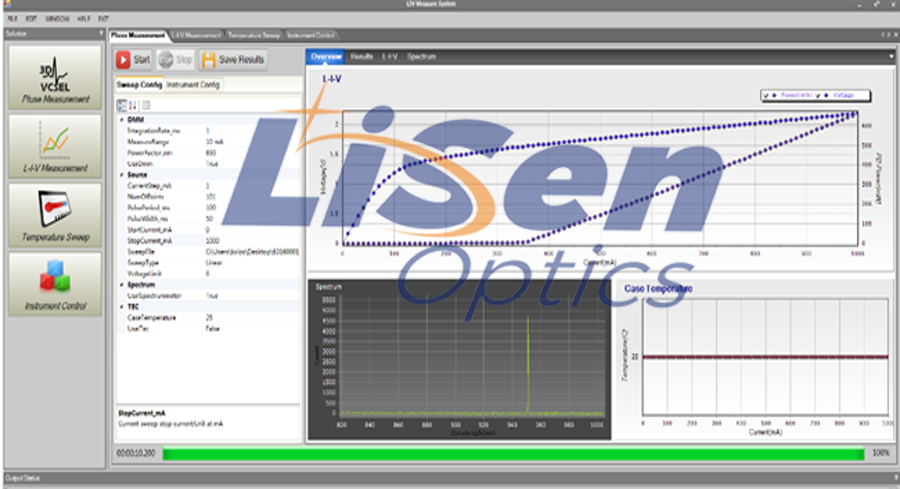900x489 pixels.
Task: Open the WINDOW menu
Action: point(57,18)
